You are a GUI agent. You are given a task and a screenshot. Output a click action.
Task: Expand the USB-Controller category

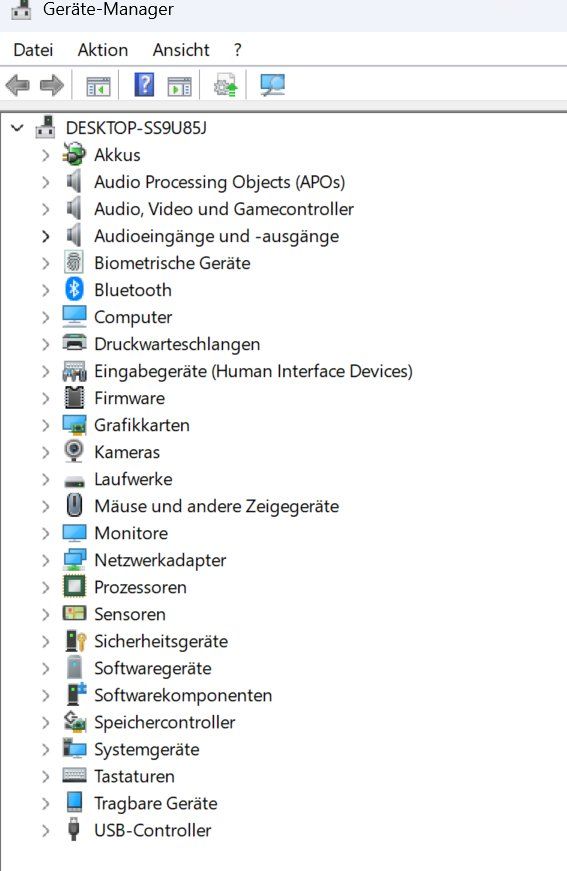[x=46, y=831]
